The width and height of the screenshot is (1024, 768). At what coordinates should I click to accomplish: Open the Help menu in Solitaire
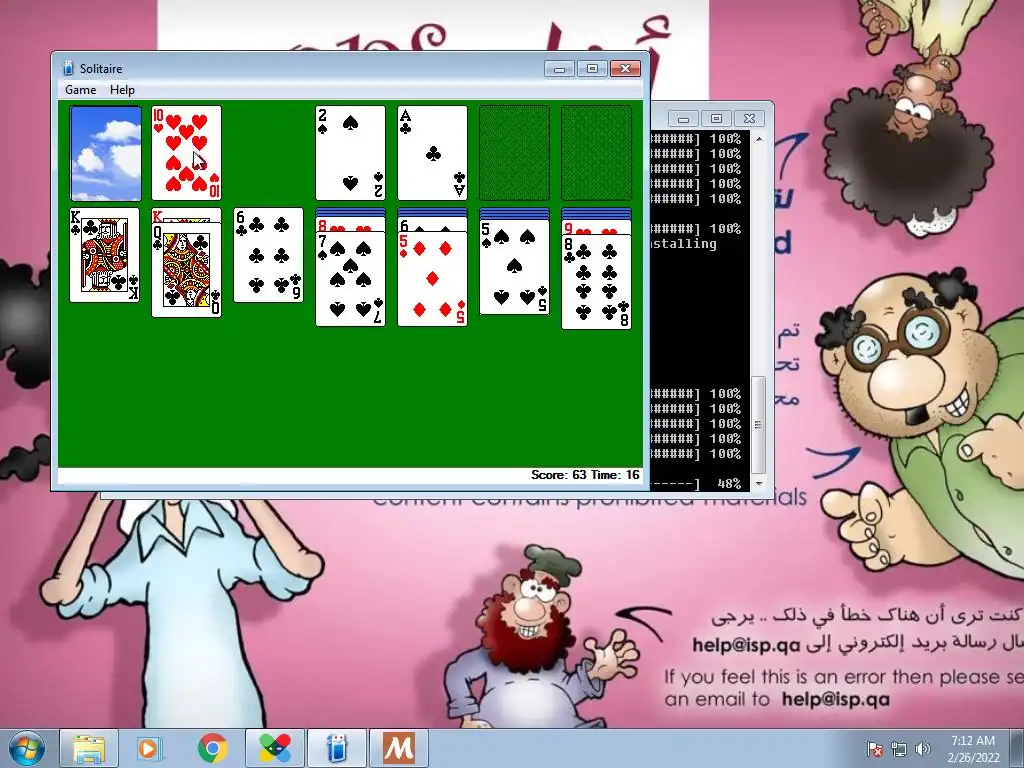[122, 90]
